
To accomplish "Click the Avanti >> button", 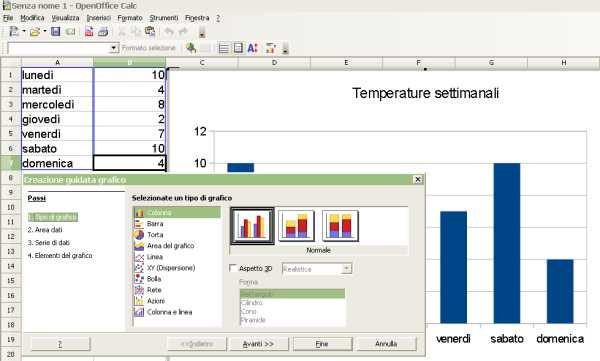I will [x=258, y=344].
